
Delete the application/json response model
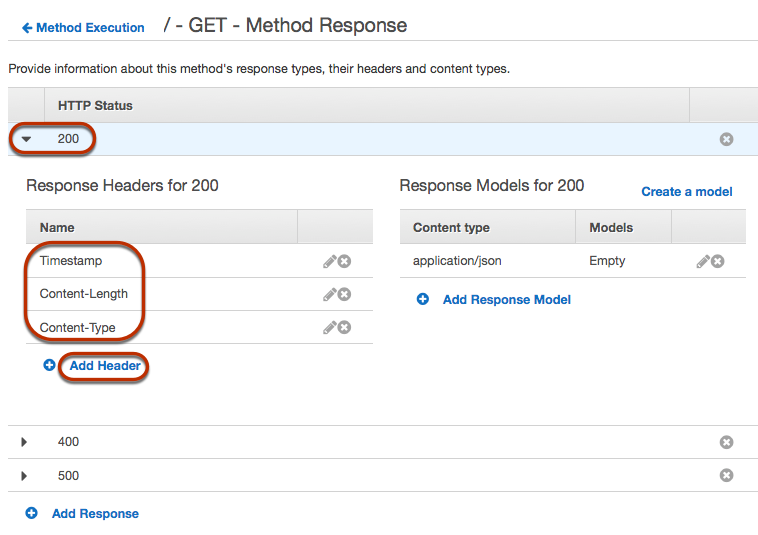[x=717, y=261]
